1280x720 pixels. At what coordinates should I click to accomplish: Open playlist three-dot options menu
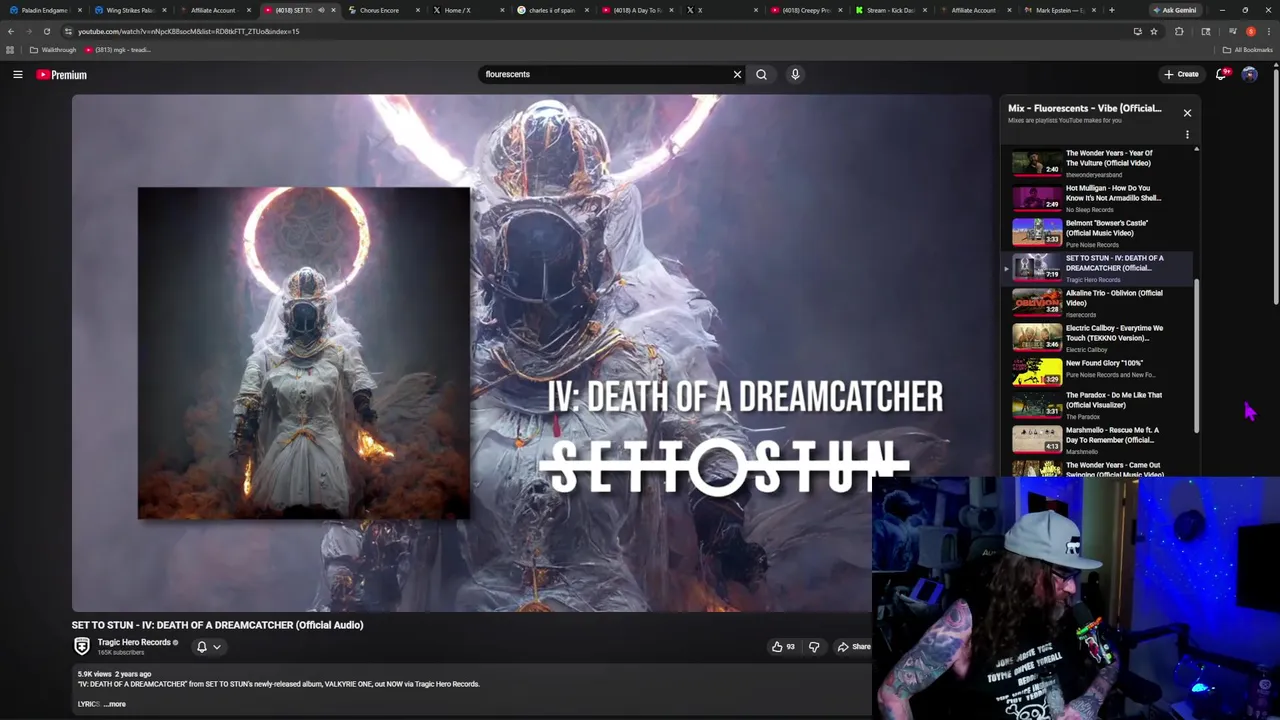pos(1187,134)
